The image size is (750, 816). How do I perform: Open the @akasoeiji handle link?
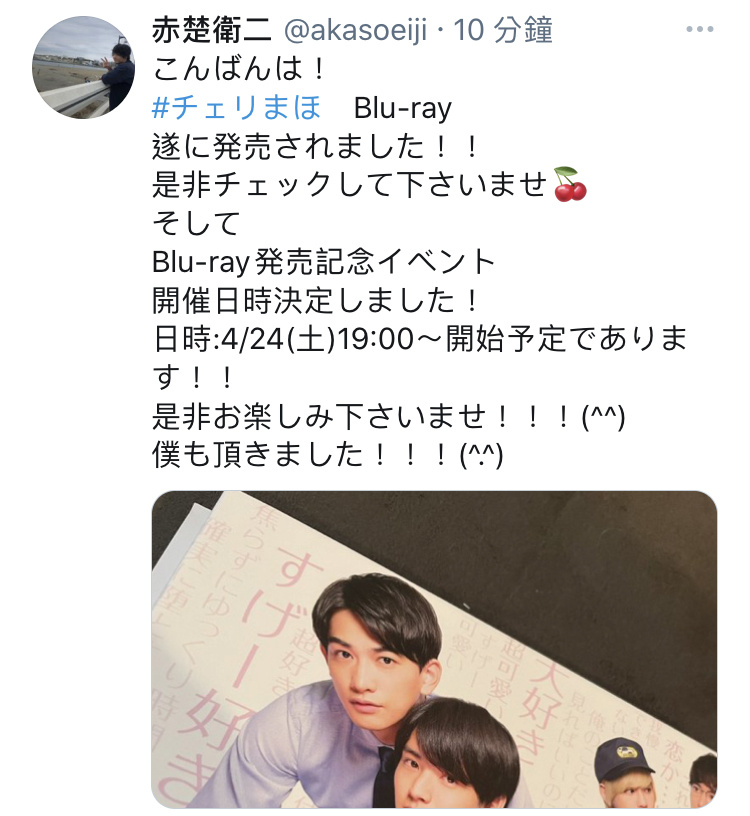coord(355,30)
